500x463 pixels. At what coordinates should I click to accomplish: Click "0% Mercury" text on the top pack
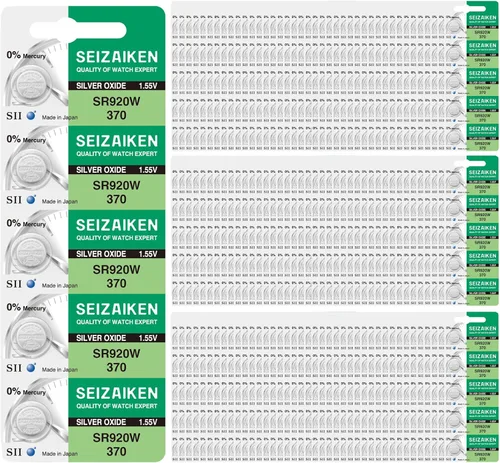click(x=26, y=55)
